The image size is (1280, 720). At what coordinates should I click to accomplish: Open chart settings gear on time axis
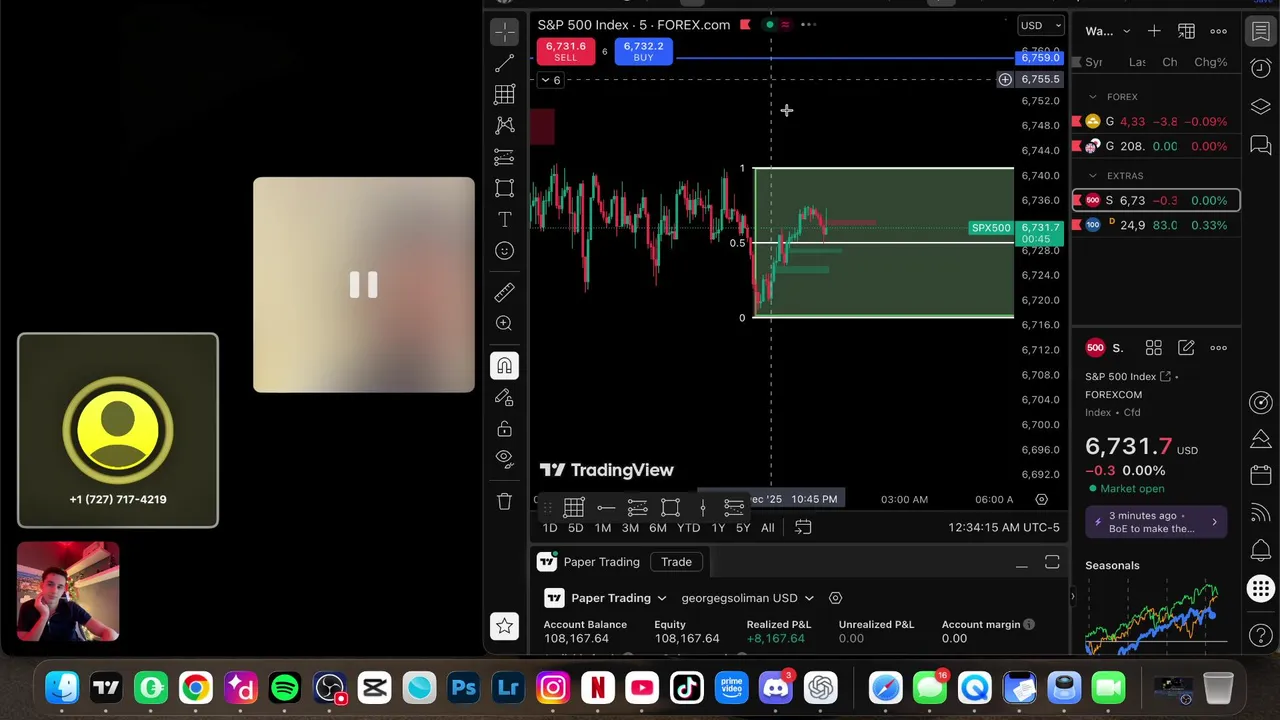[x=1042, y=499]
